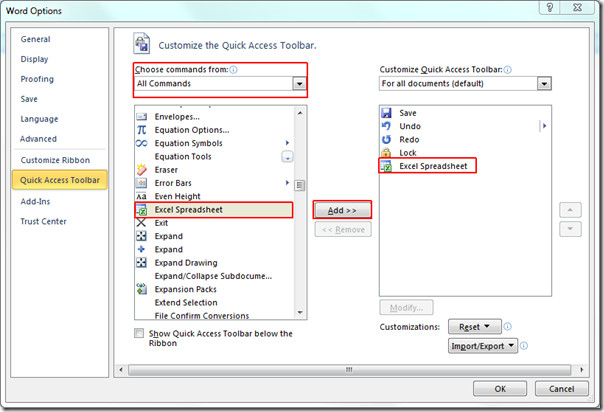Image resolution: width=604 pixels, height=412 pixels.
Task: Click the Cancel button
Action: pyautogui.click(x=562, y=389)
